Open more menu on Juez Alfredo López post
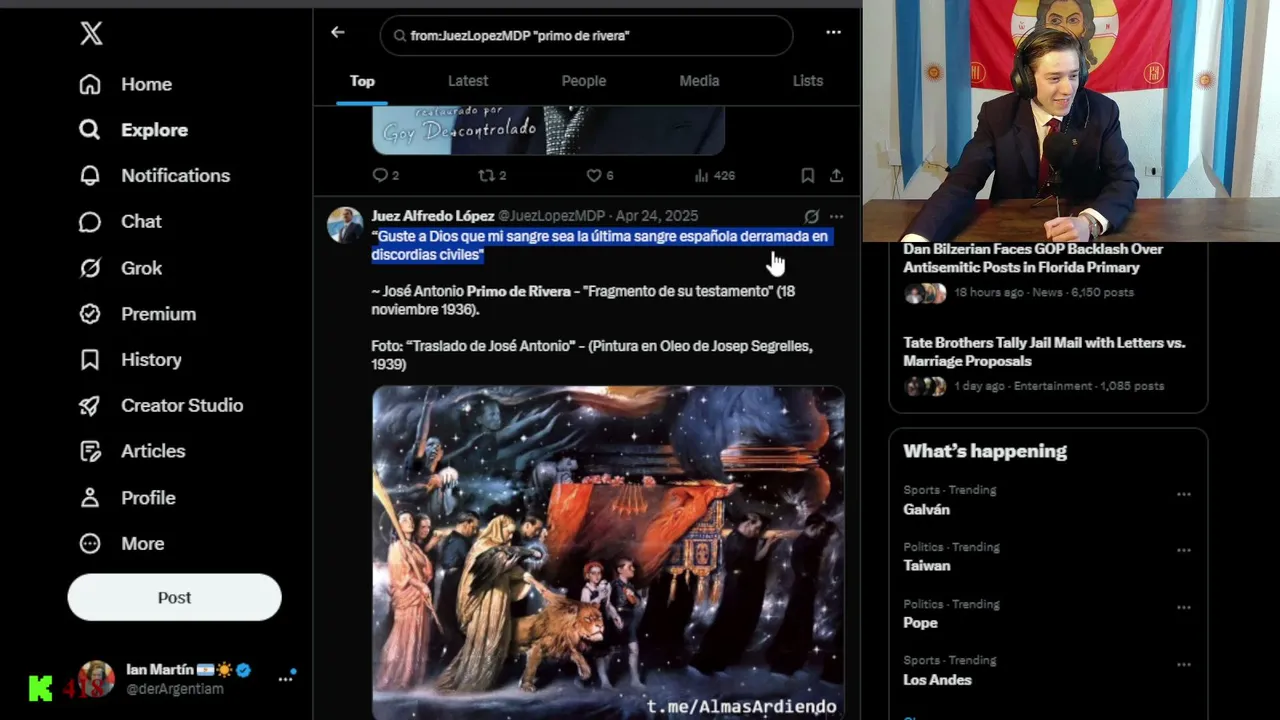The width and height of the screenshot is (1280, 720). (836, 216)
